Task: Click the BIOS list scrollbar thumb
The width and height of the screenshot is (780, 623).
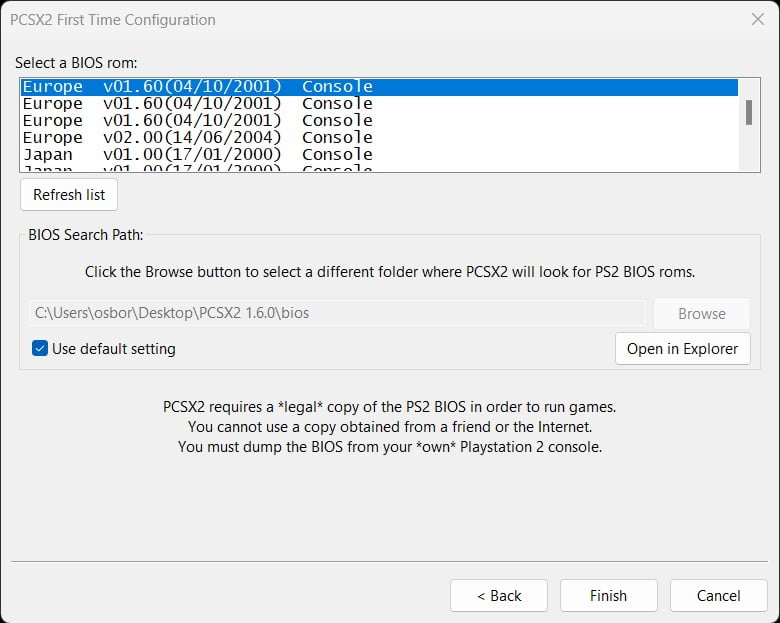Action: coord(749,112)
